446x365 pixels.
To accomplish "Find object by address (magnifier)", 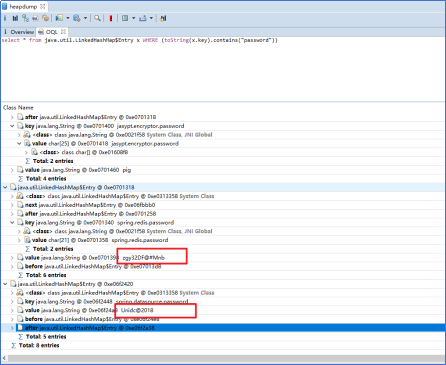I will 97,18.
